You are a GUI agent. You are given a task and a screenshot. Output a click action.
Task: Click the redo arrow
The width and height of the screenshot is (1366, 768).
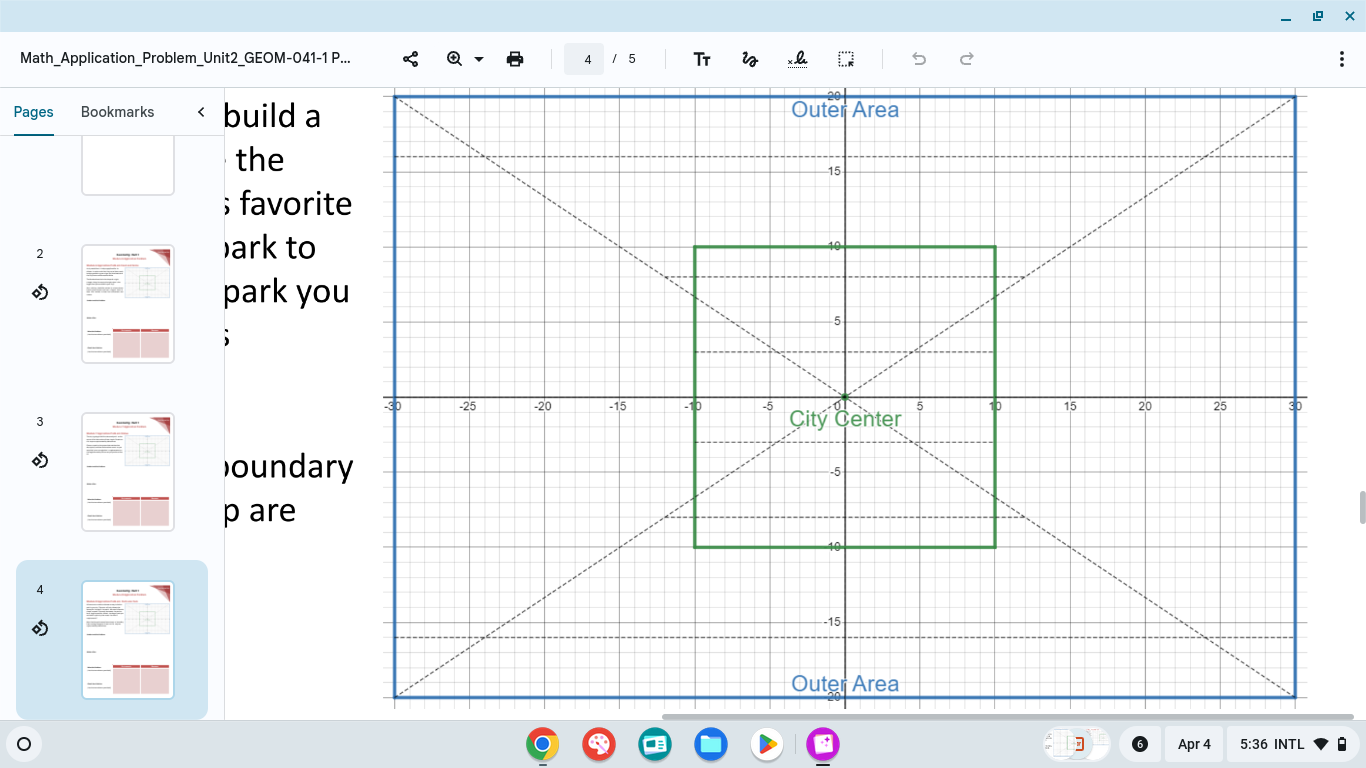click(967, 59)
